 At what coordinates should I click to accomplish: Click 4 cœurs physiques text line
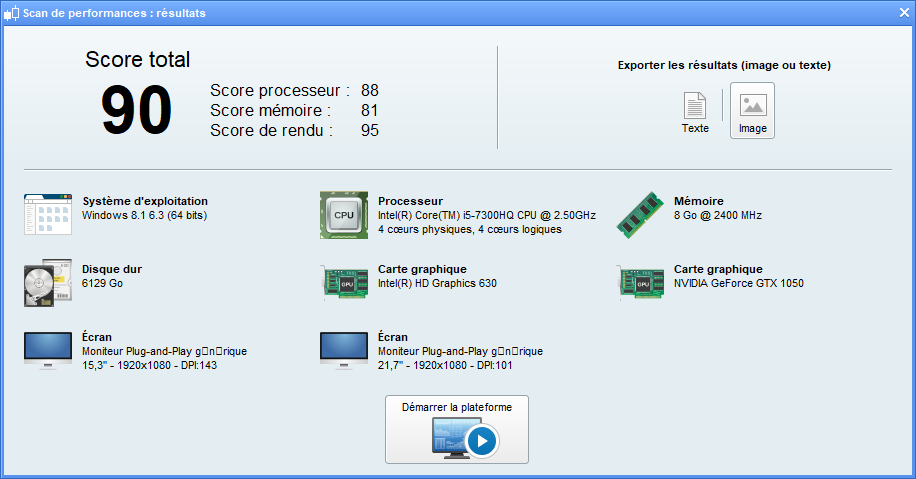coord(470,230)
